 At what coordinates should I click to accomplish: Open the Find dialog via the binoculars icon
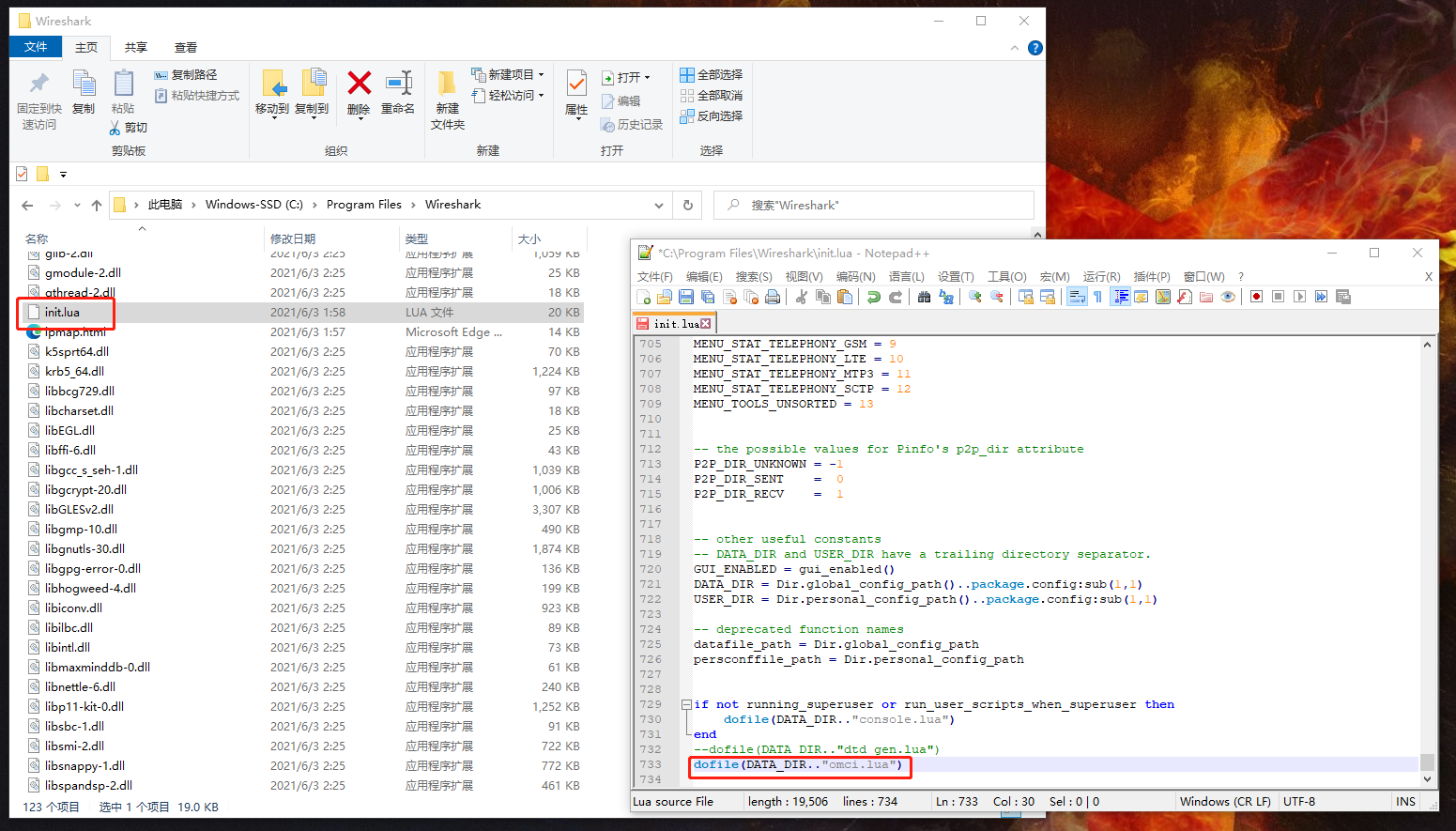click(x=926, y=297)
